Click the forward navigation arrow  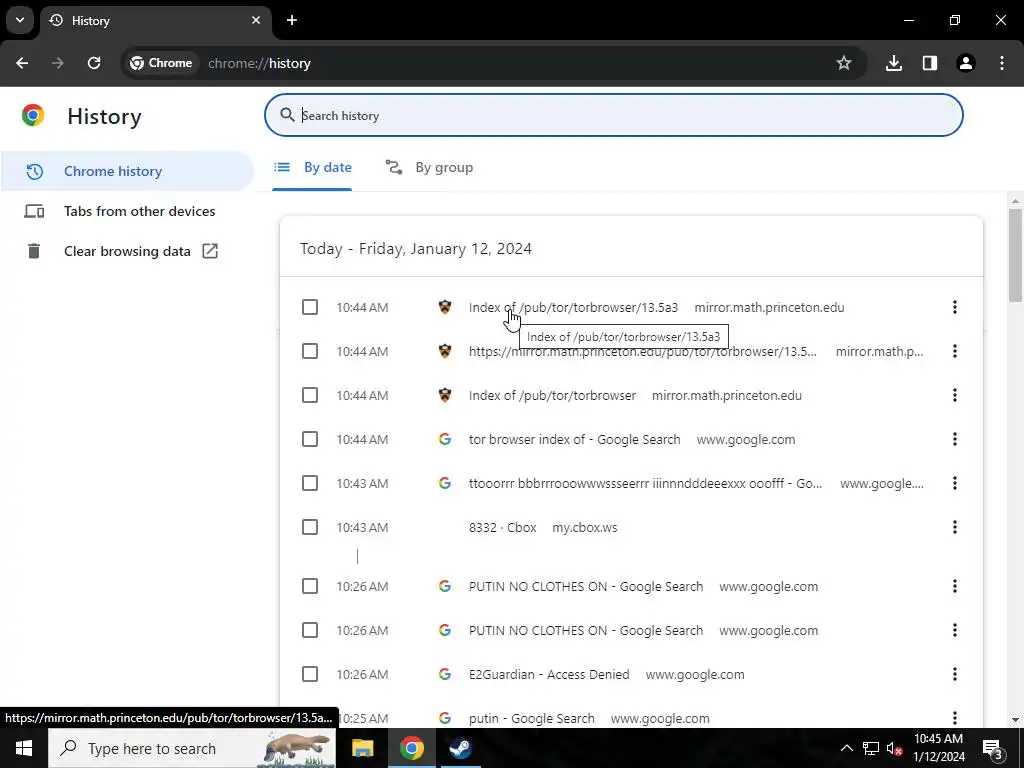[58, 63]
